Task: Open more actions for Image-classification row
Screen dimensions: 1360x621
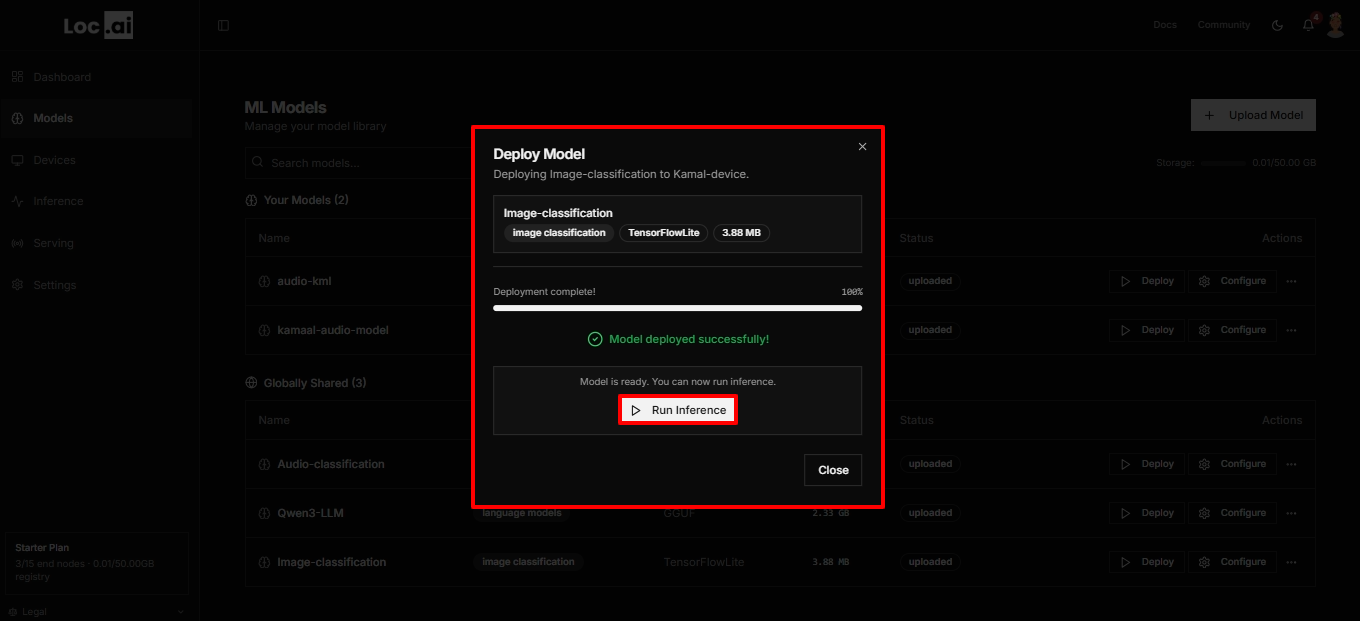Action: pos(1291,562)
